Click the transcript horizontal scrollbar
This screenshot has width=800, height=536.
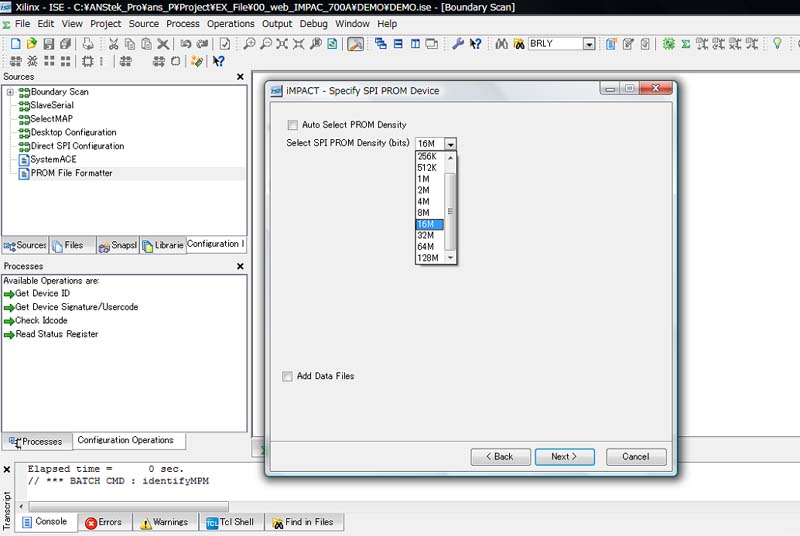(129, 506)
